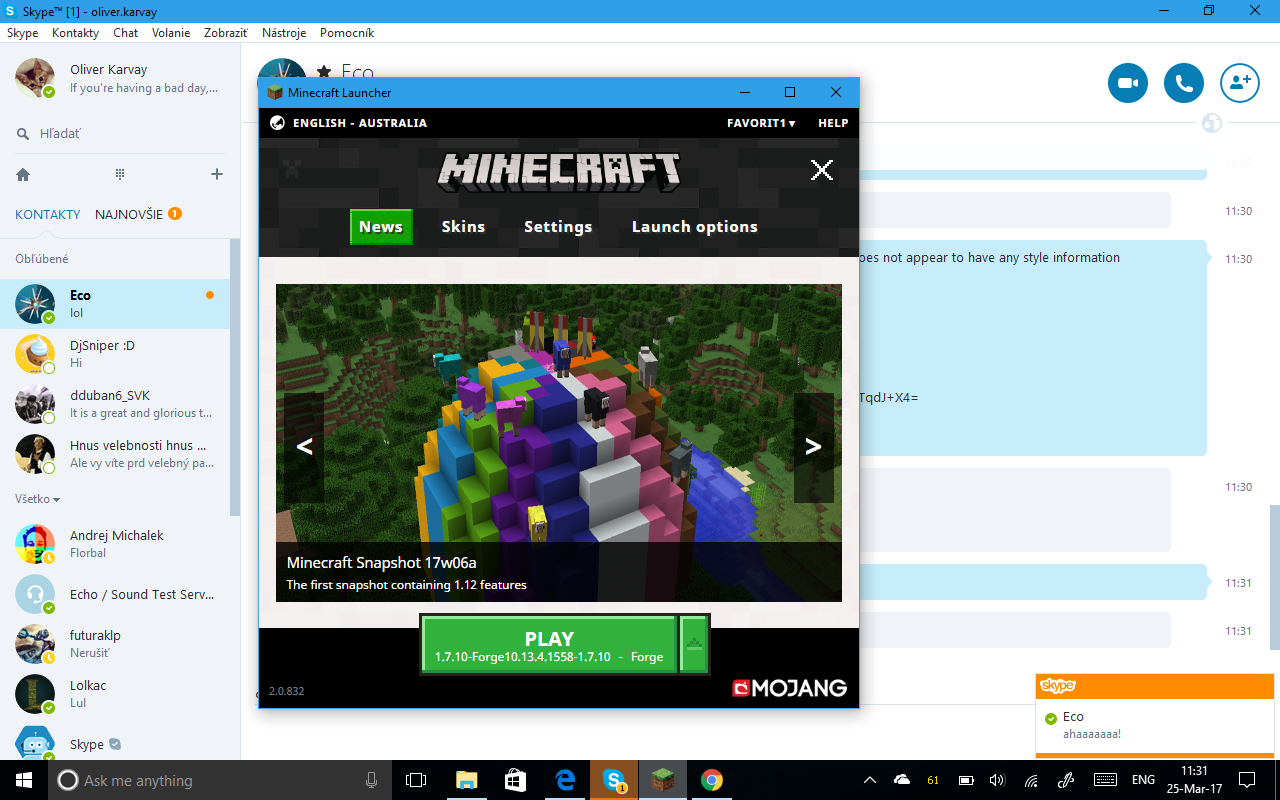Switch to the News tab

pyautogui.click(x=381, y=227)
